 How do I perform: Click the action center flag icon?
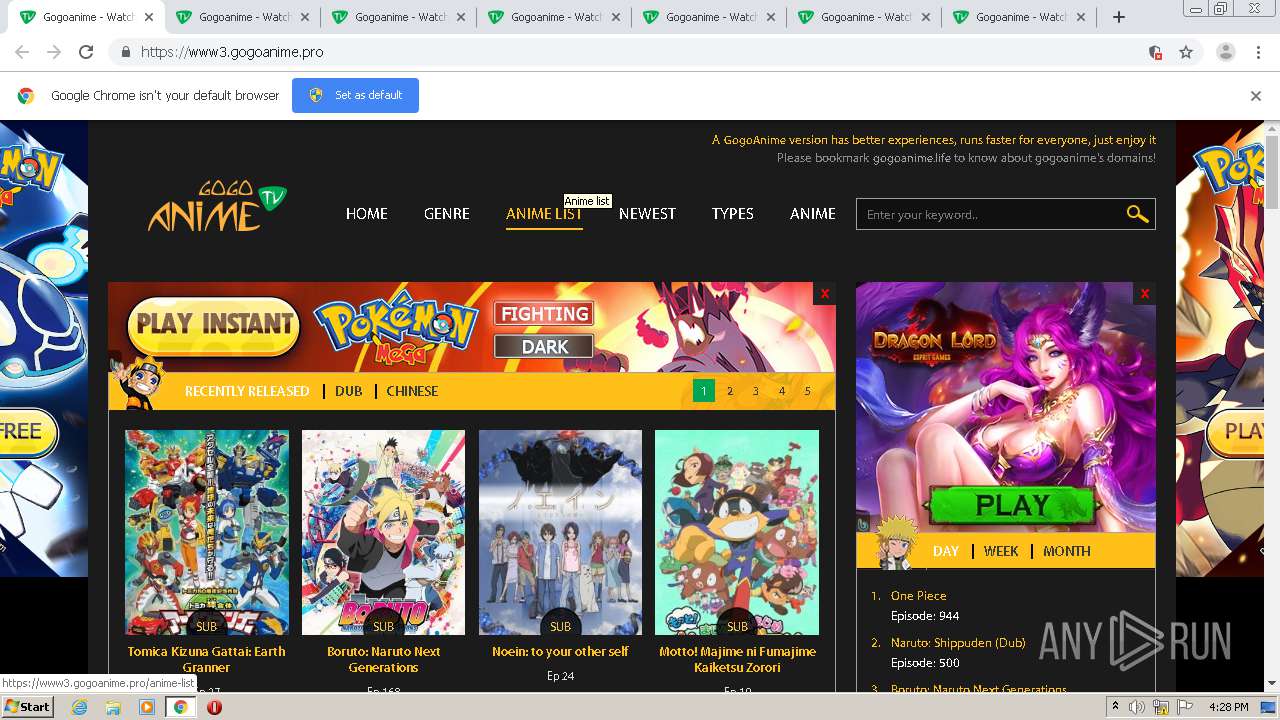[x=1185, y=707]
